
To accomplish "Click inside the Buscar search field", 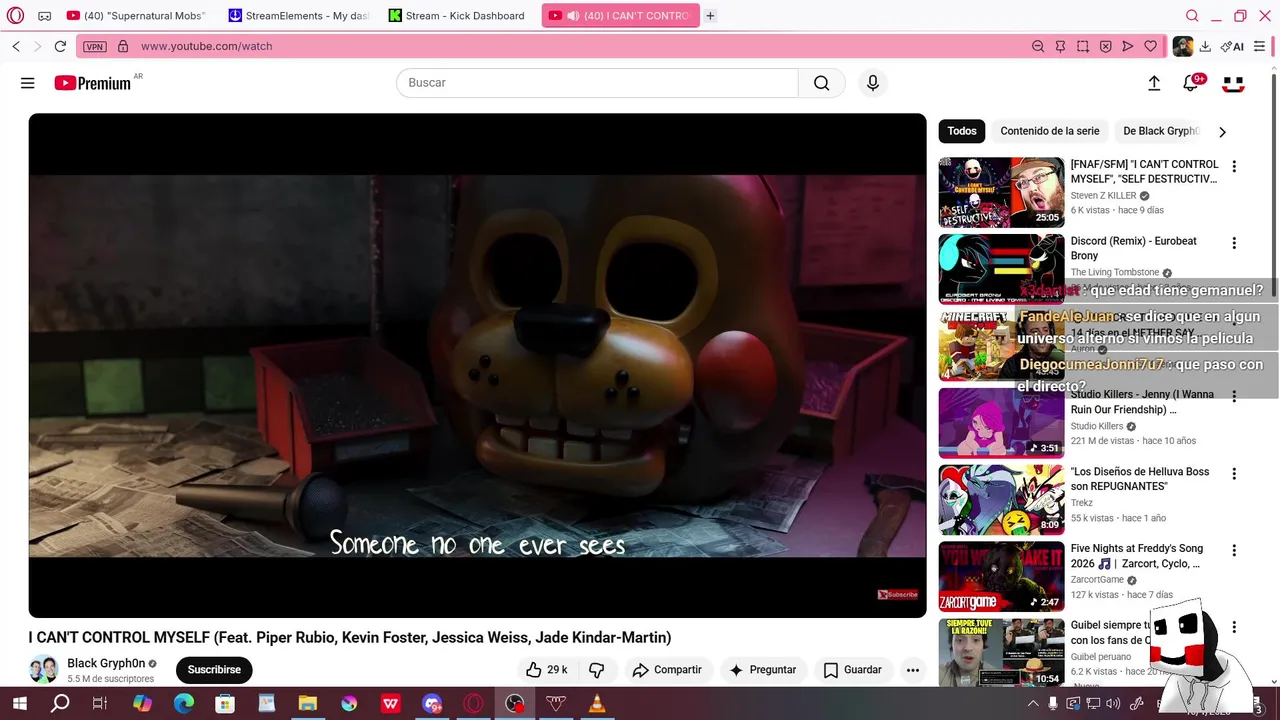I will click(597, 83).
